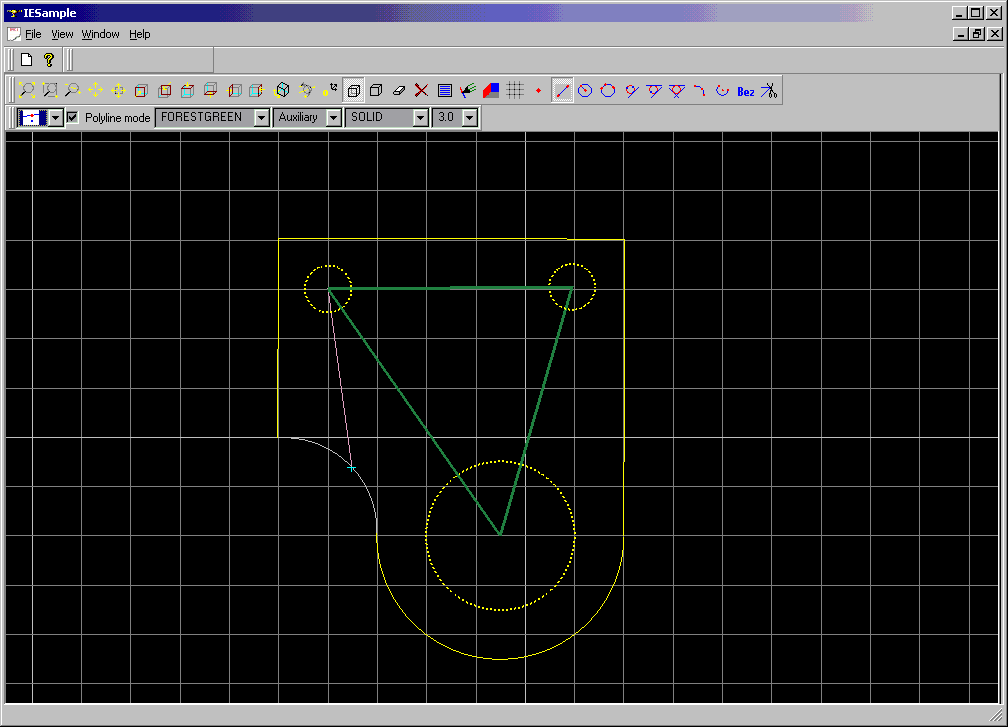The width and height of the screenshot is (1008, 727).
Task: Open the Window menu
Action: click(x=100, y=34)
